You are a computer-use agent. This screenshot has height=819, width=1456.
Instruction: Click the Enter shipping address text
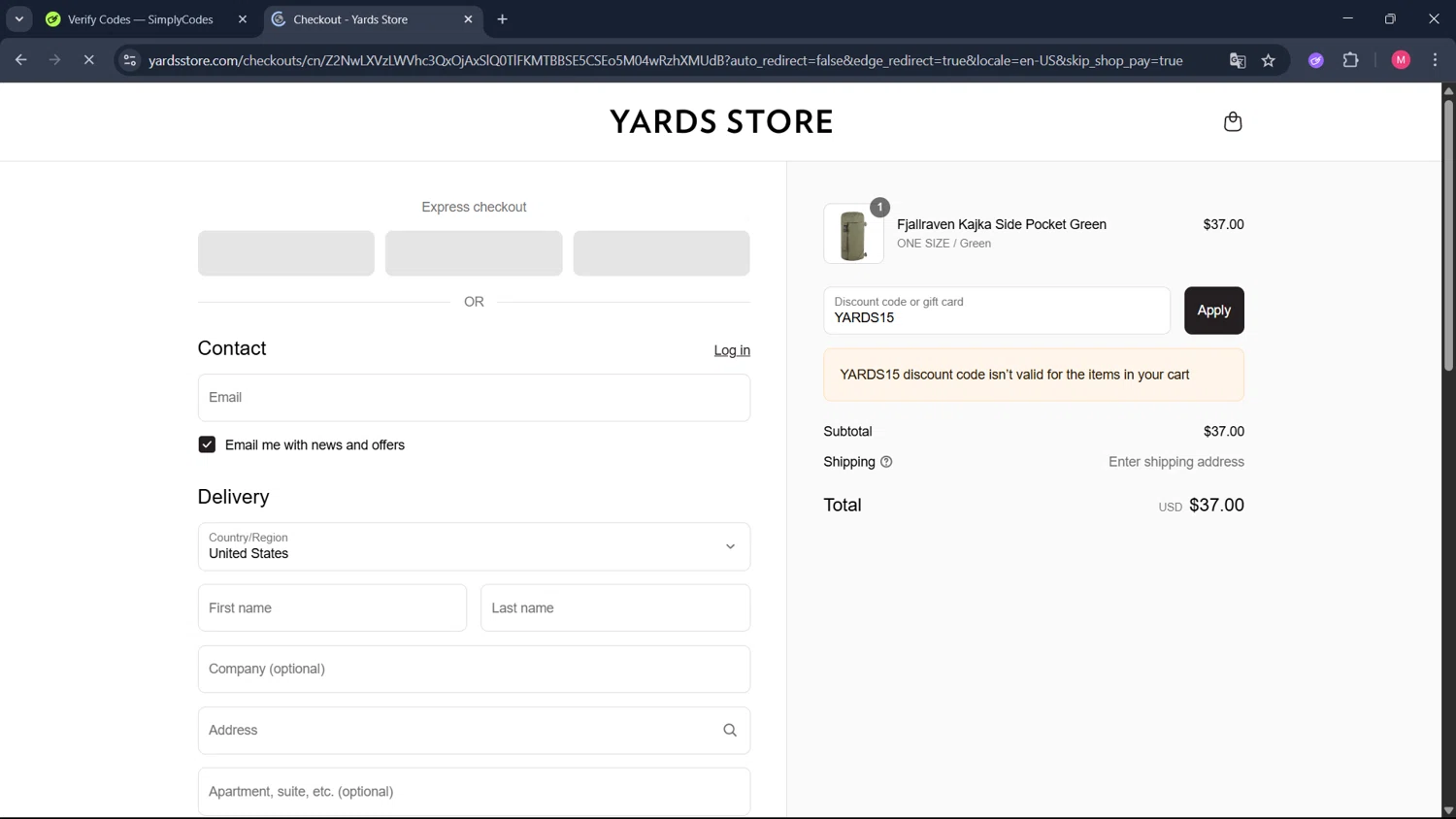1176,462
